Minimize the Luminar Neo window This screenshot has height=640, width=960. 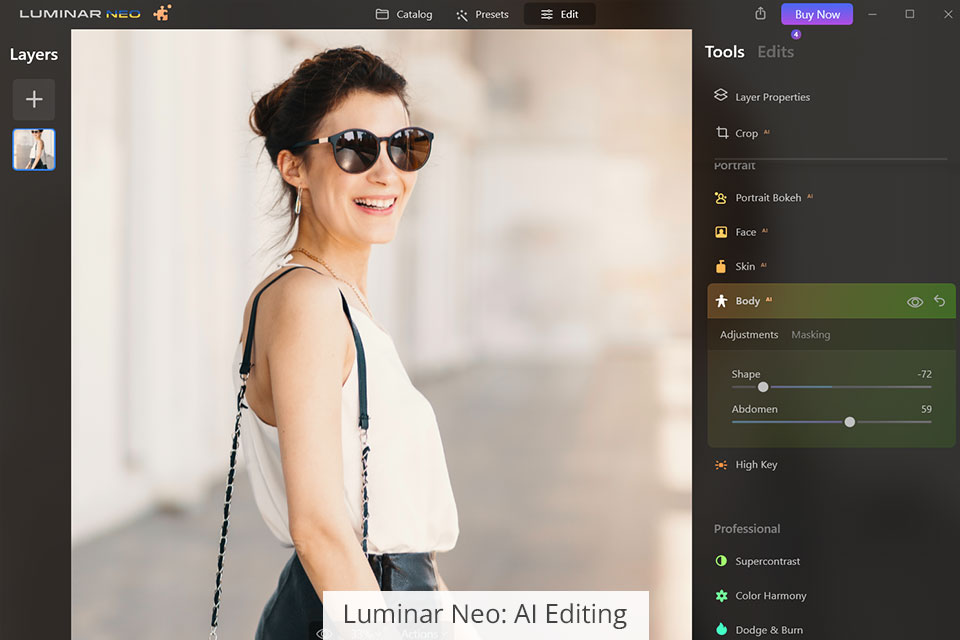pyautogui.click(x=872, y=14)
